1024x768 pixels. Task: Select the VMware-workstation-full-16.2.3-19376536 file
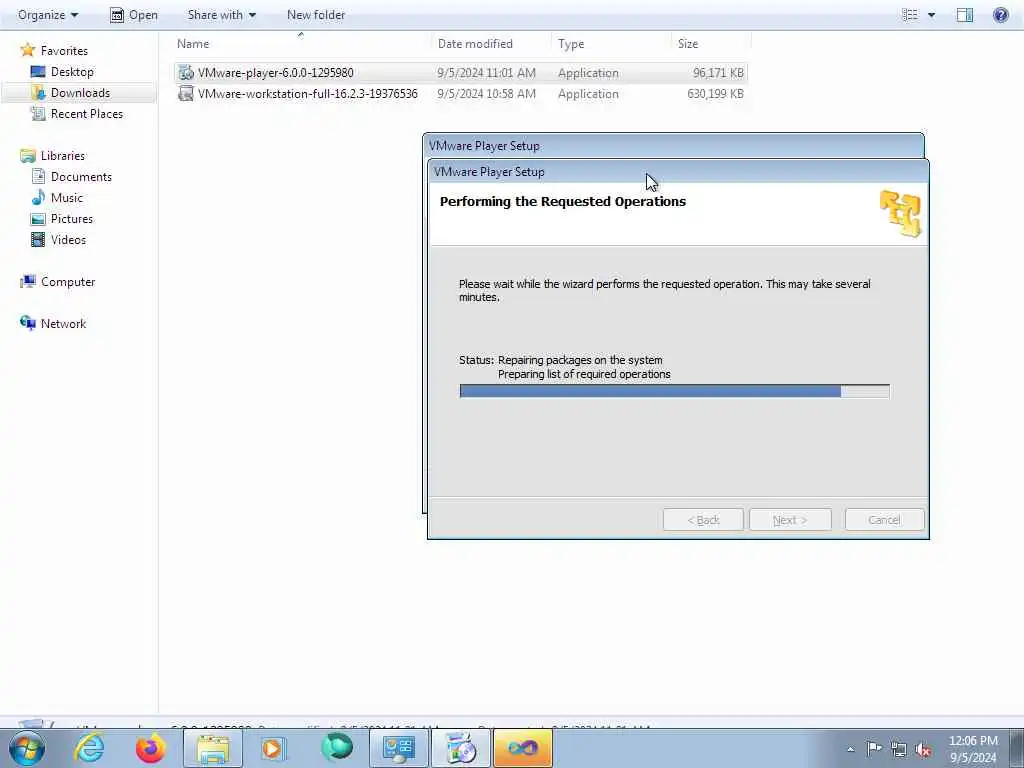308,93
